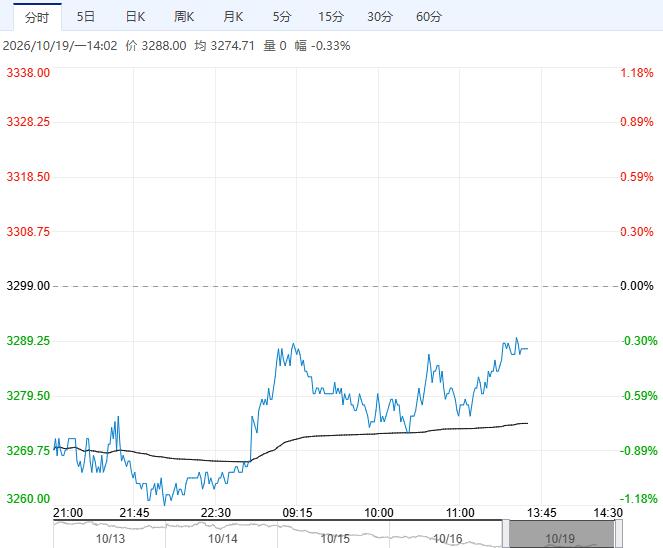Click the 09:15 time axis label
The width and height of the screenshot is (663, 548).
pos(297,513)
